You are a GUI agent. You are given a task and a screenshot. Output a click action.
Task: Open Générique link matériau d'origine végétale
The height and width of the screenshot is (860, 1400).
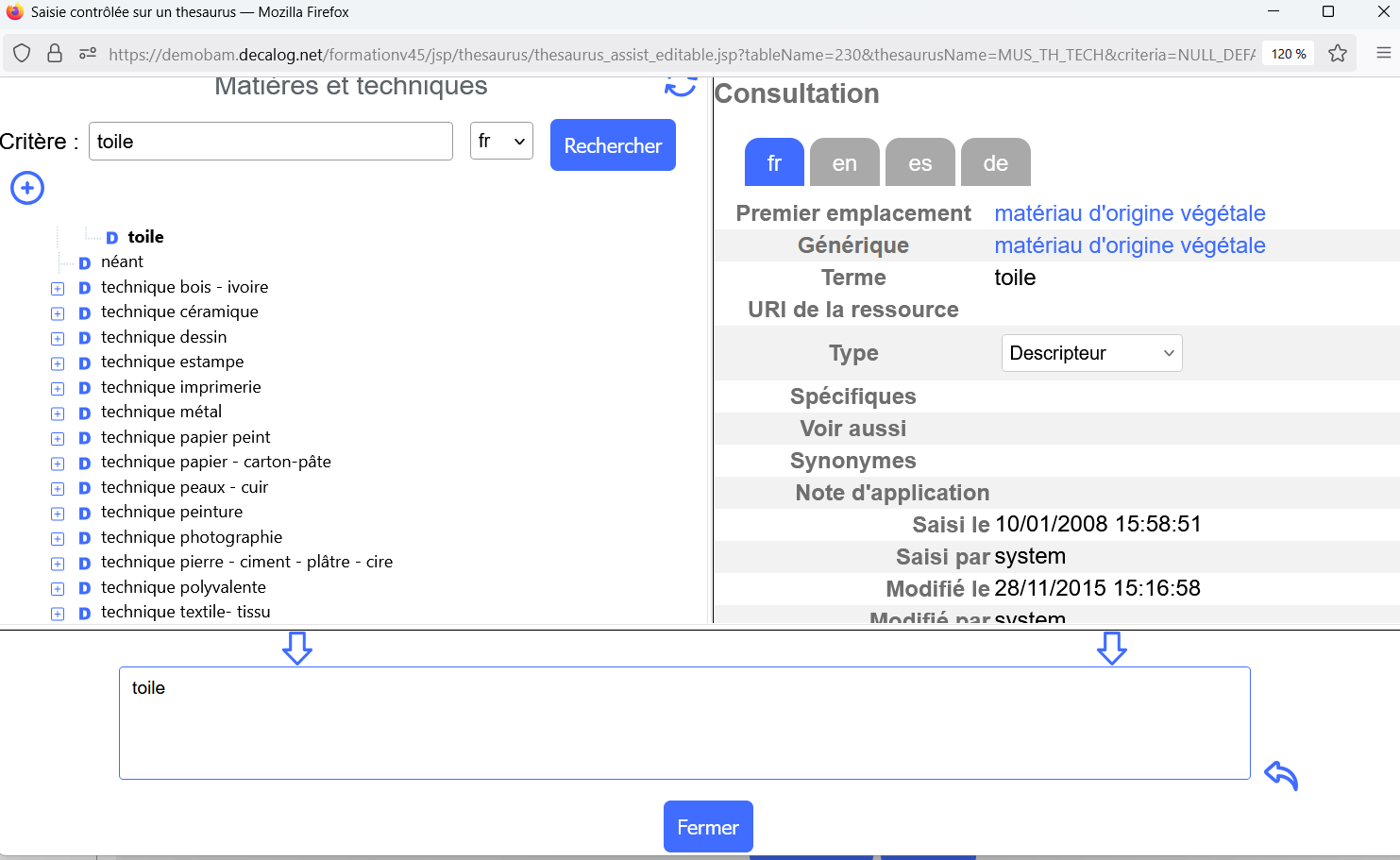pos(1129,245)
